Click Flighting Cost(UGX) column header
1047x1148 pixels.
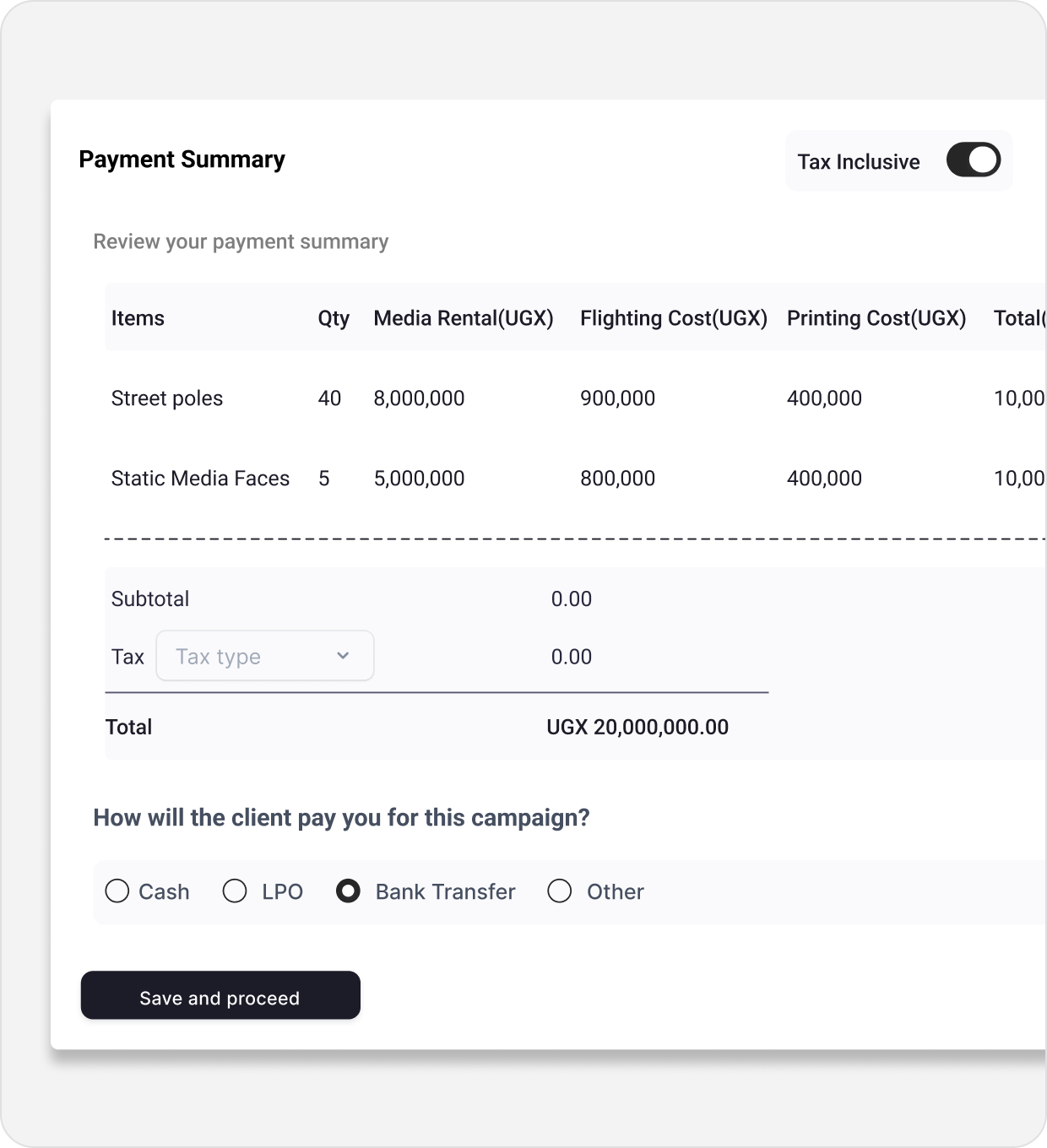click(674, 318)
